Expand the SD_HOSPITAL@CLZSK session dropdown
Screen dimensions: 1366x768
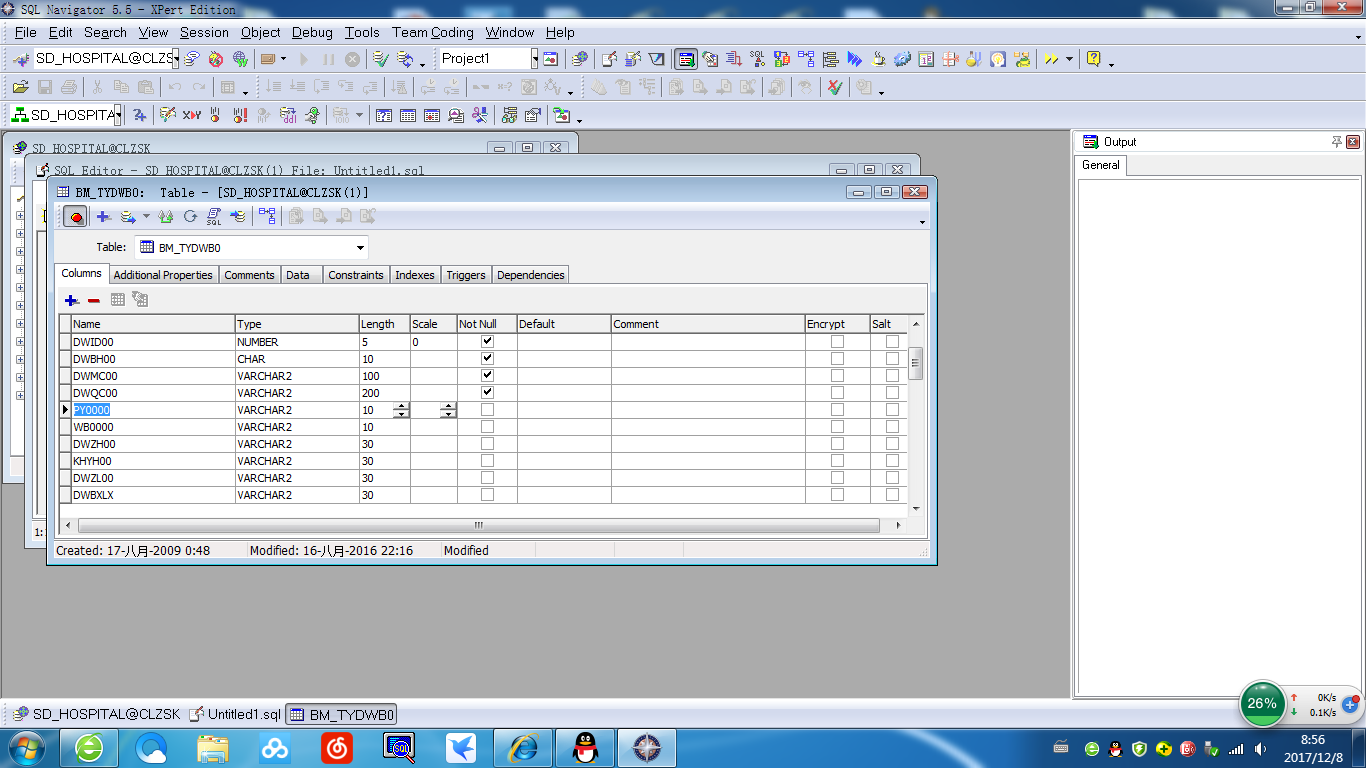click(176, 59)
